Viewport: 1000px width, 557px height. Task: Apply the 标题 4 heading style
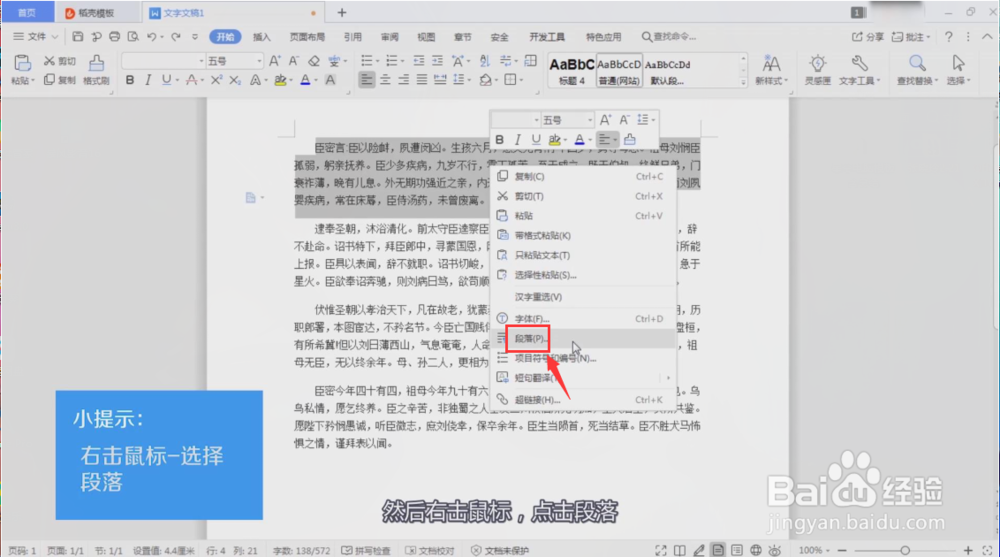[x=571, y=70]
